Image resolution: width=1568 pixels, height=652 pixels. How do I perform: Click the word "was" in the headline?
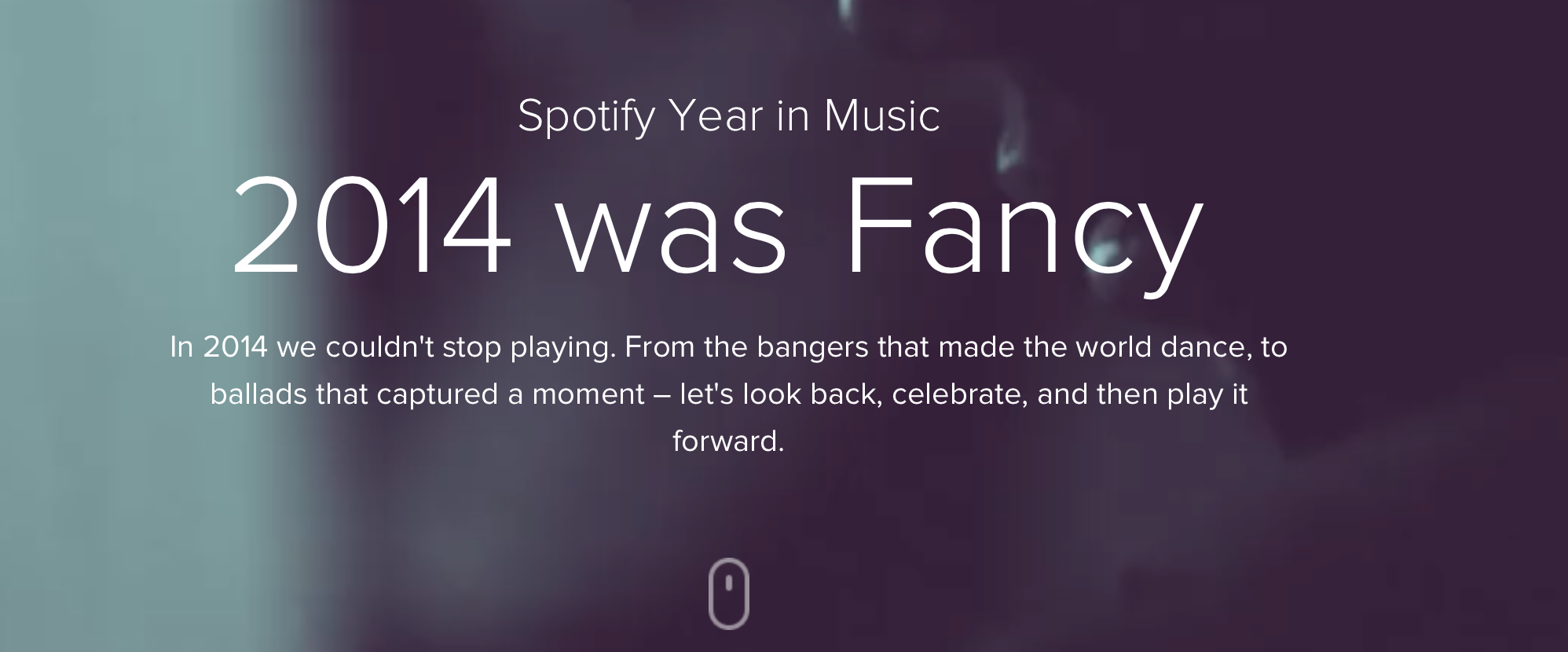tap(672, 236)
